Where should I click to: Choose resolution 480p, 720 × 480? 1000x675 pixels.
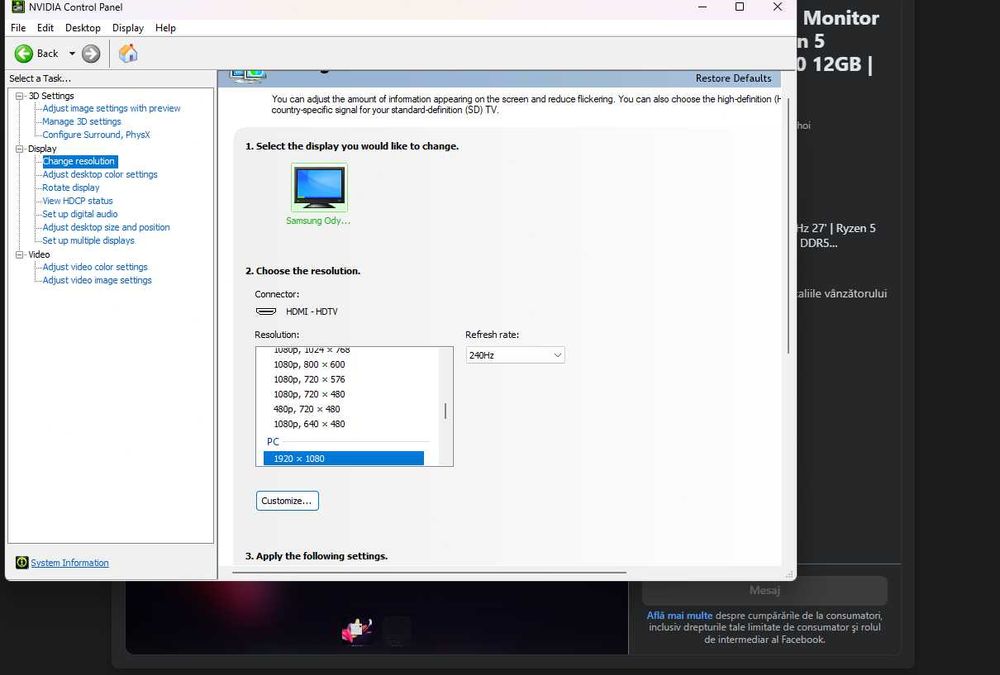(307, 409)
